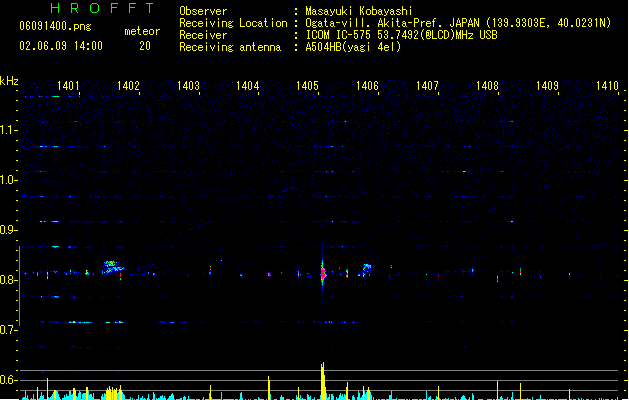Click the date 02.06.09 14:00
Screen dimensions: 629x400
(x=61, y=46)
